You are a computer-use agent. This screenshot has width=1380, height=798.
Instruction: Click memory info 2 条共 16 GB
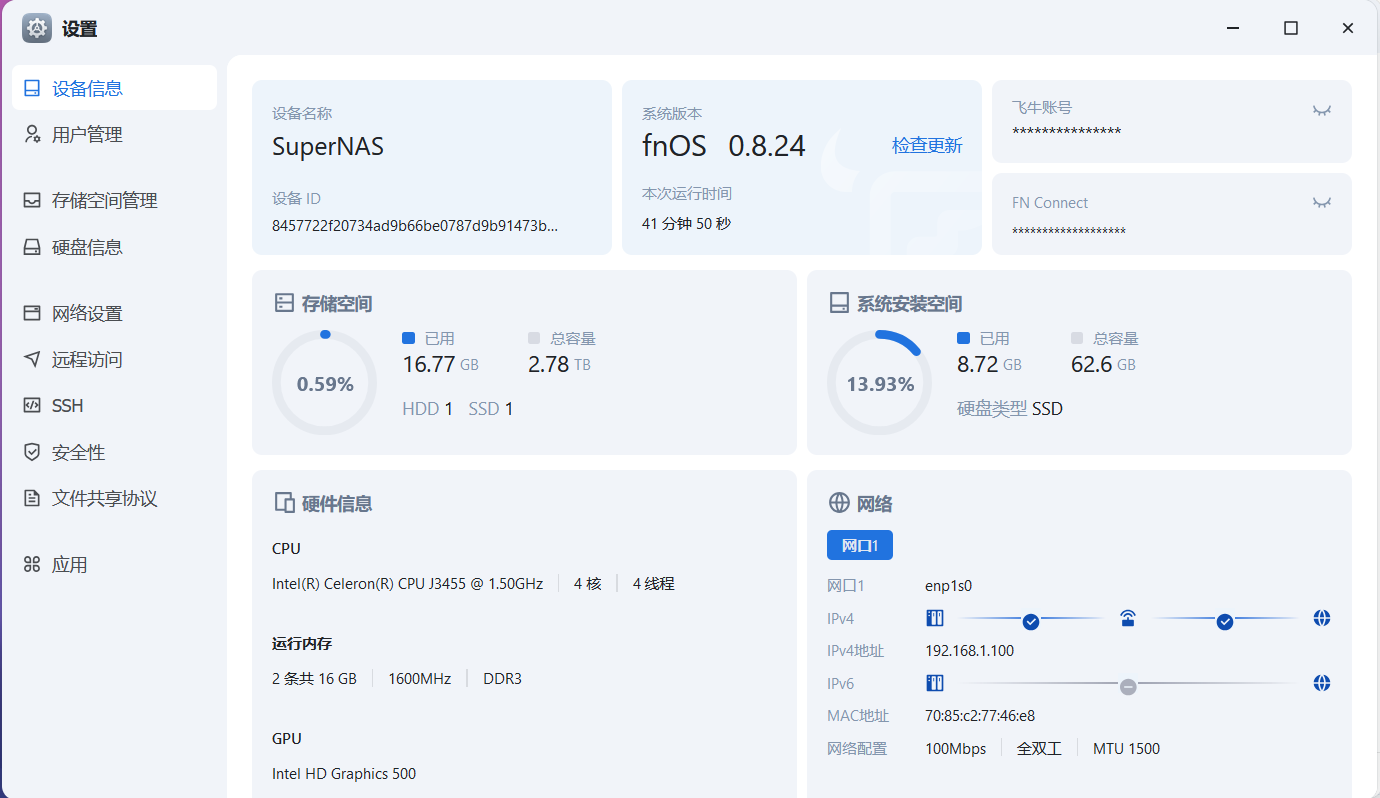coord(314,678)
